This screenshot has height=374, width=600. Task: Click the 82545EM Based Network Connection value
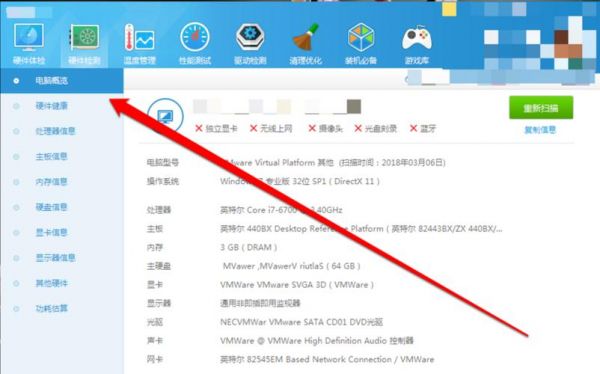point(327,359)
